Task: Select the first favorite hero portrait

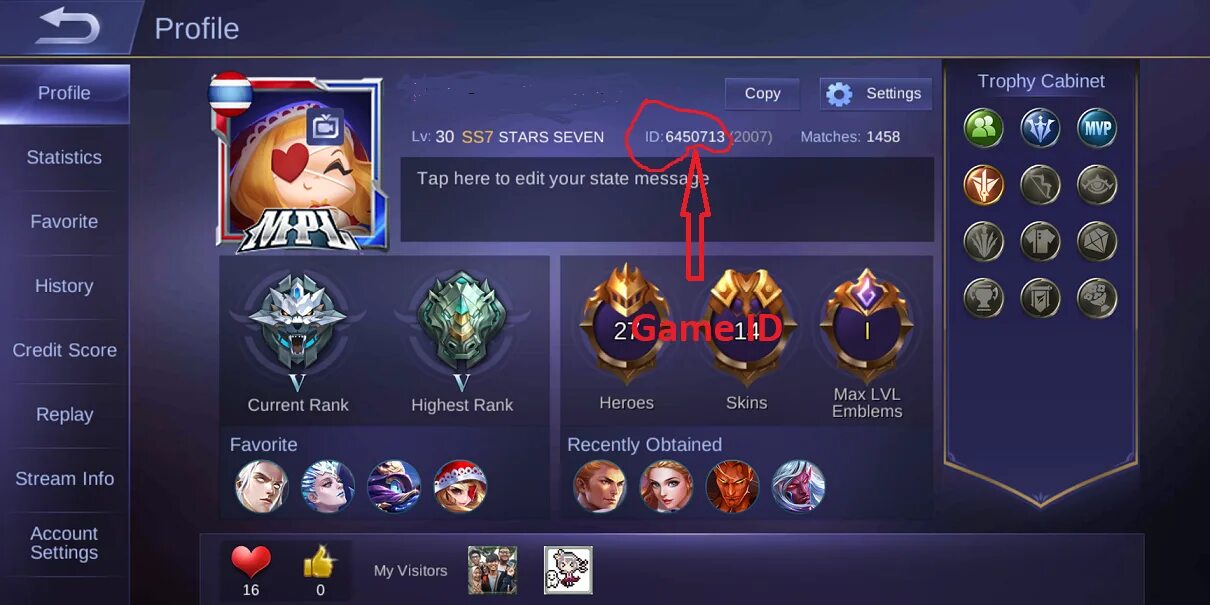Action: [261, 486]
